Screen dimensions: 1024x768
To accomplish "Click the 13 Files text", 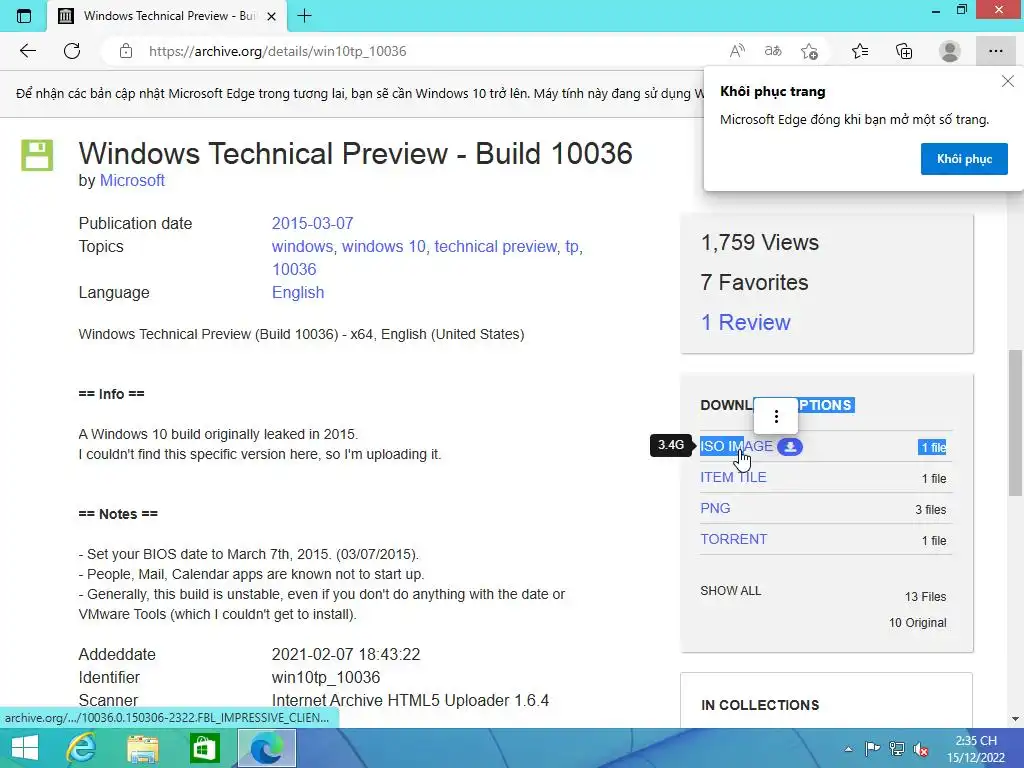I will point(925,597).
